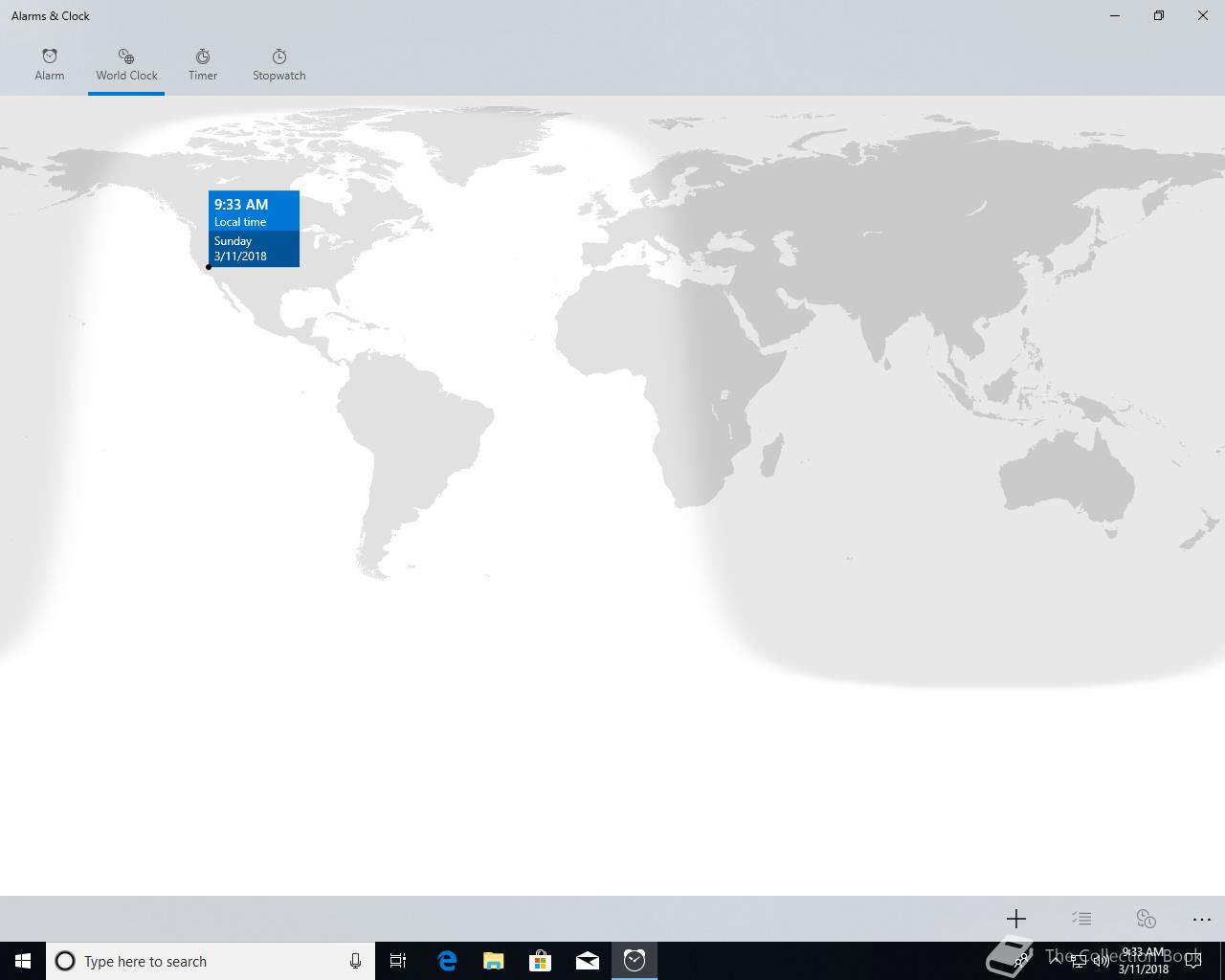Click the select clocks list icon

pos(1081,919)
